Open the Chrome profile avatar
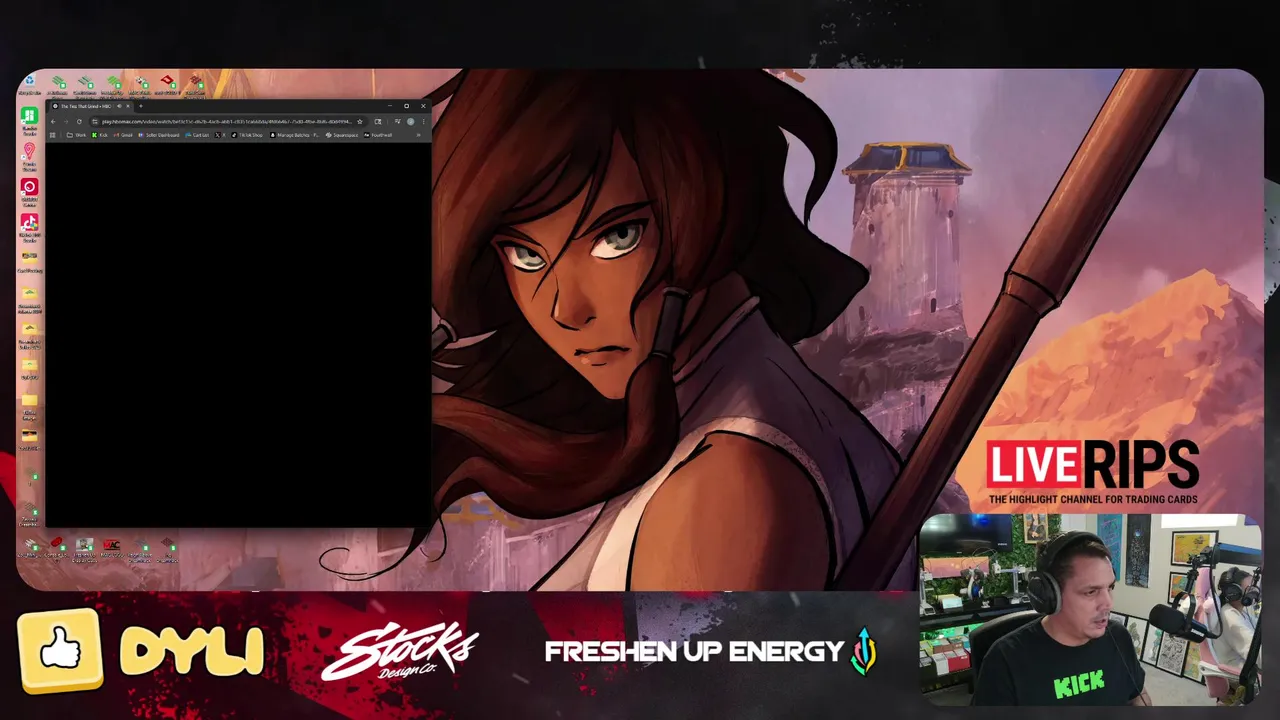Screen dimensions: 1280x720 (x=411, y=121)
